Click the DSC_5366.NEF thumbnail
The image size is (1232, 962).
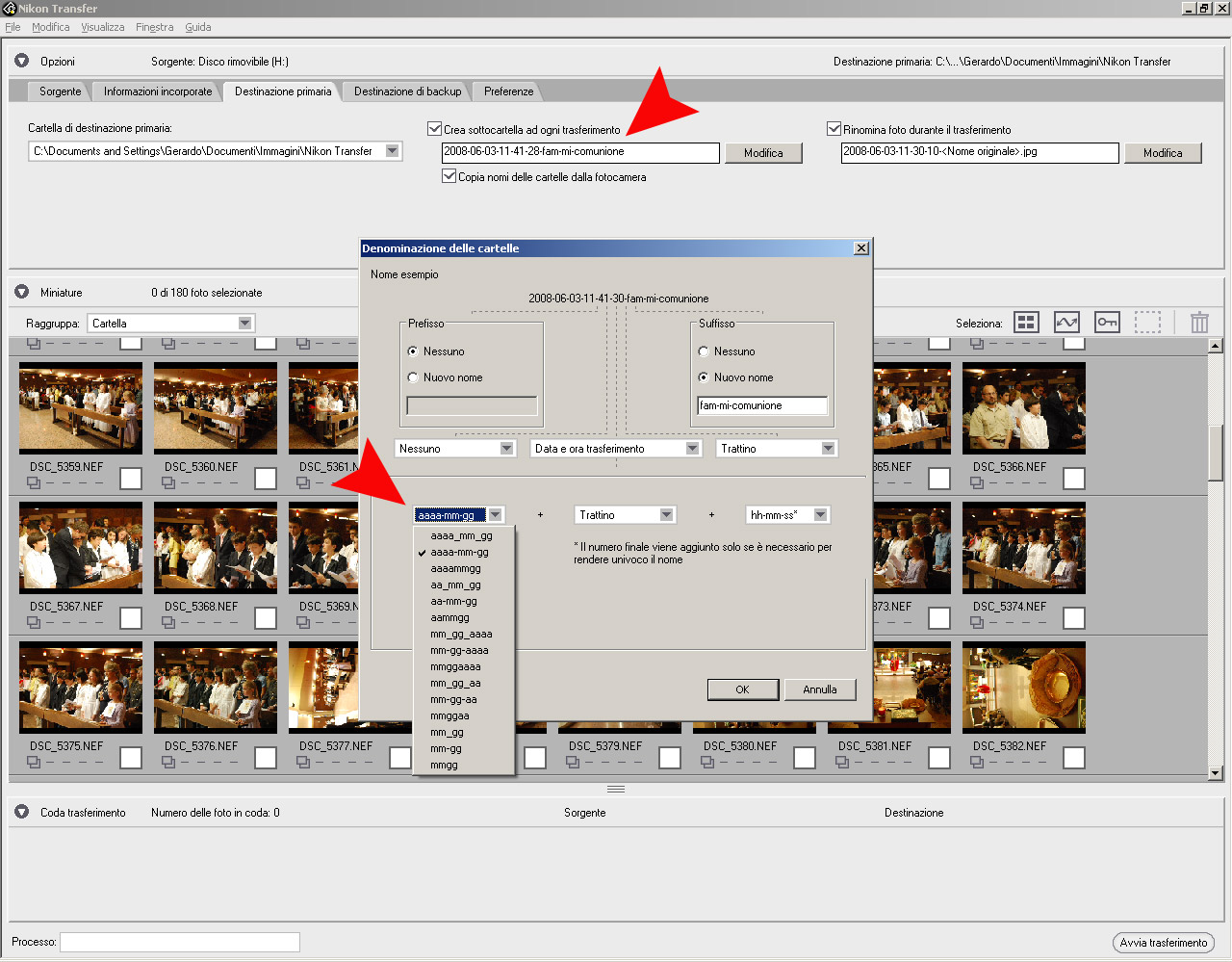coord(1024,408)
